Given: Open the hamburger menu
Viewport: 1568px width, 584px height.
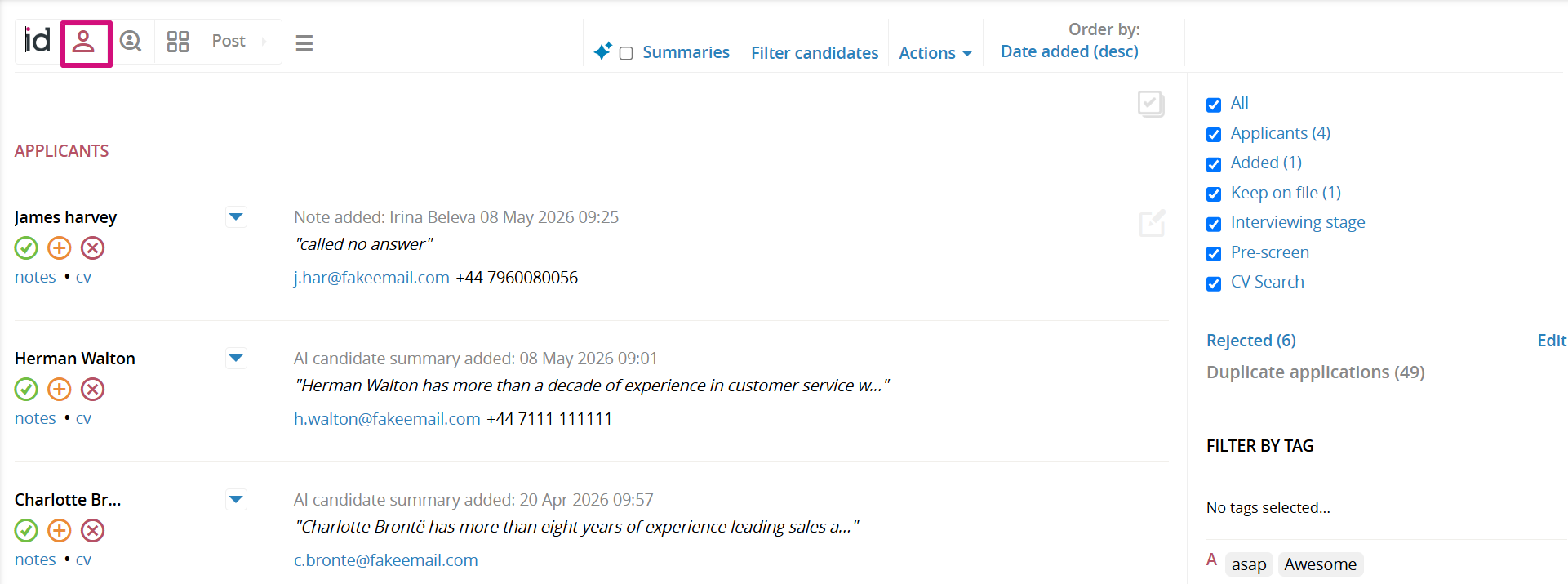Looking at the screenshot, I should [304, 43].
